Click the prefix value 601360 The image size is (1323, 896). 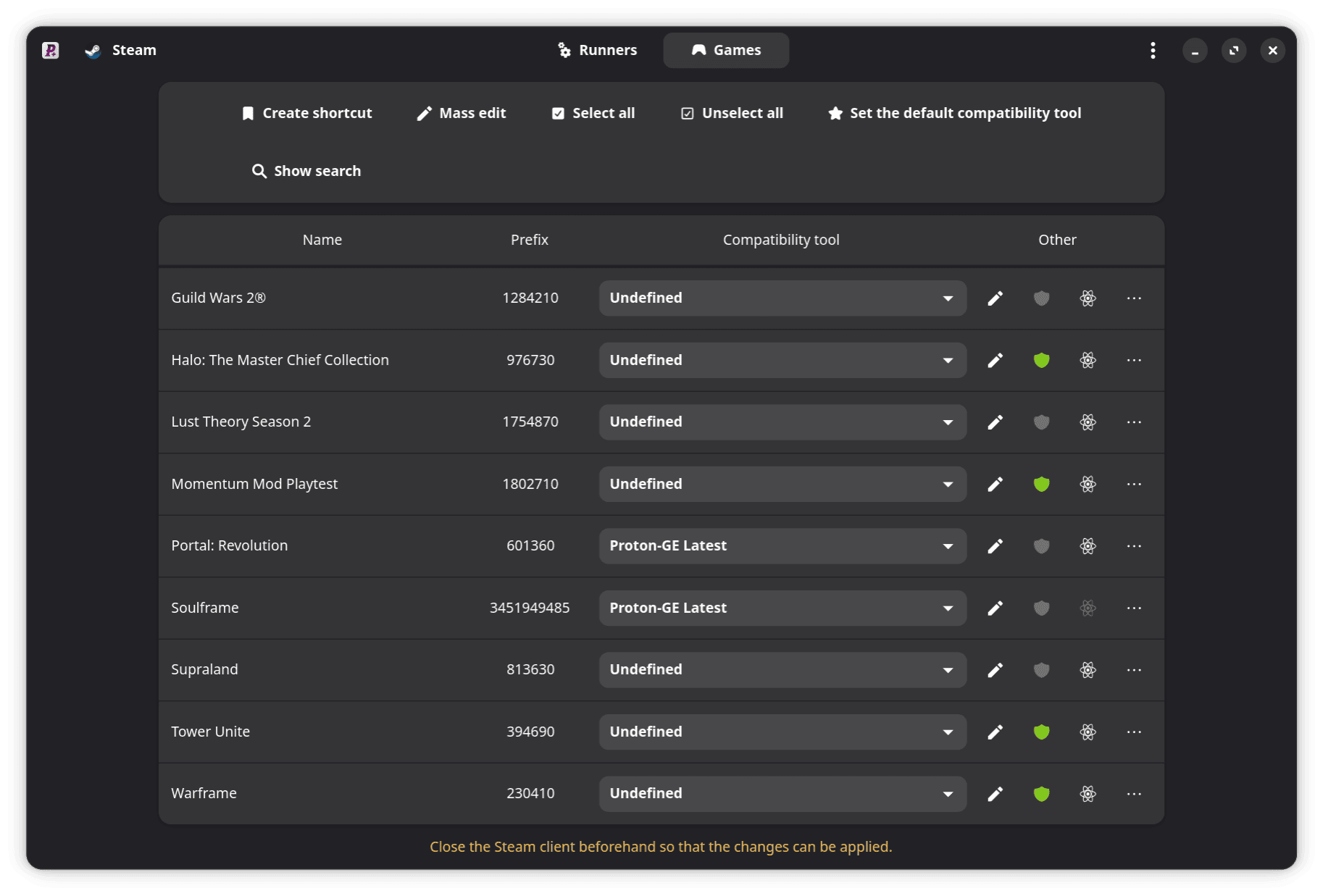(x=530, y=545)
